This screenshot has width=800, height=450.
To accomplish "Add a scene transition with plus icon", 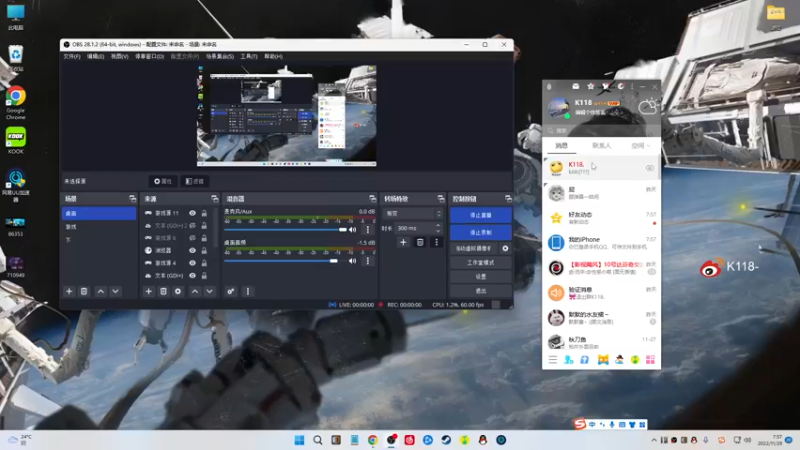I will click(x=403, y=242).
